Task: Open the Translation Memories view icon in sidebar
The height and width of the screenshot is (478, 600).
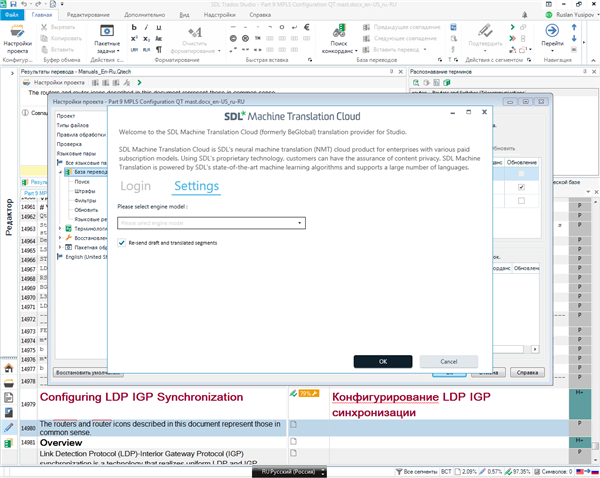Action: (x=9, y=443)
